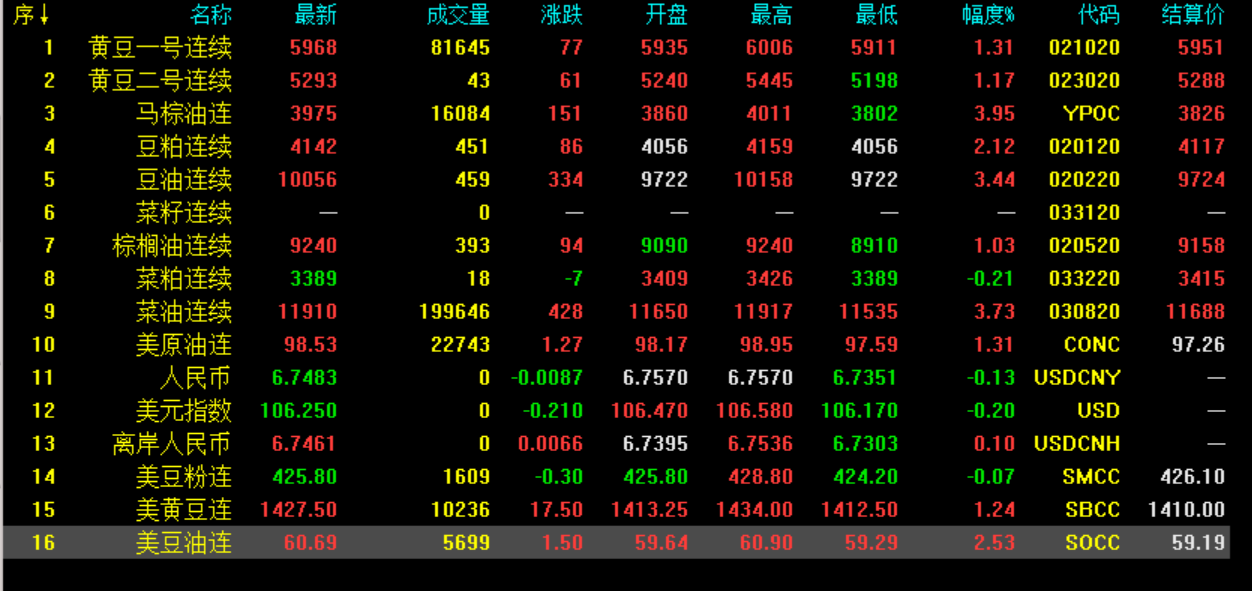Click high price 6.7536

click(x=760, y=443)
